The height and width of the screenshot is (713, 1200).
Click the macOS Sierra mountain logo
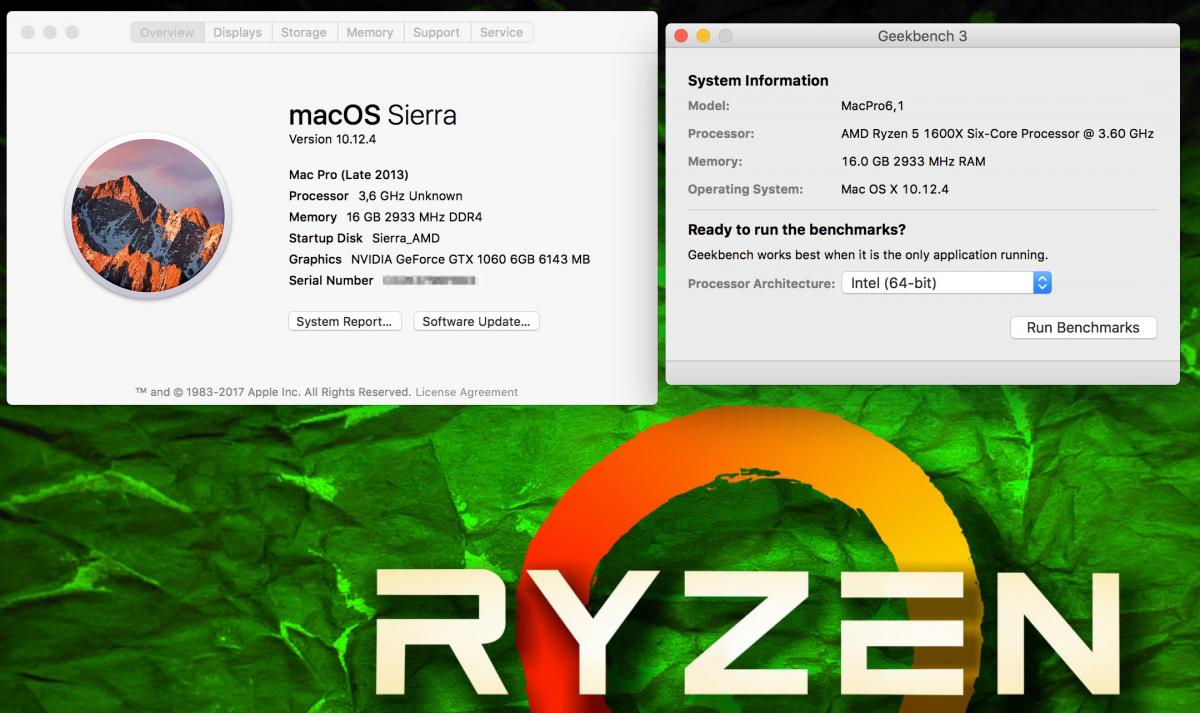pos(148,216)
